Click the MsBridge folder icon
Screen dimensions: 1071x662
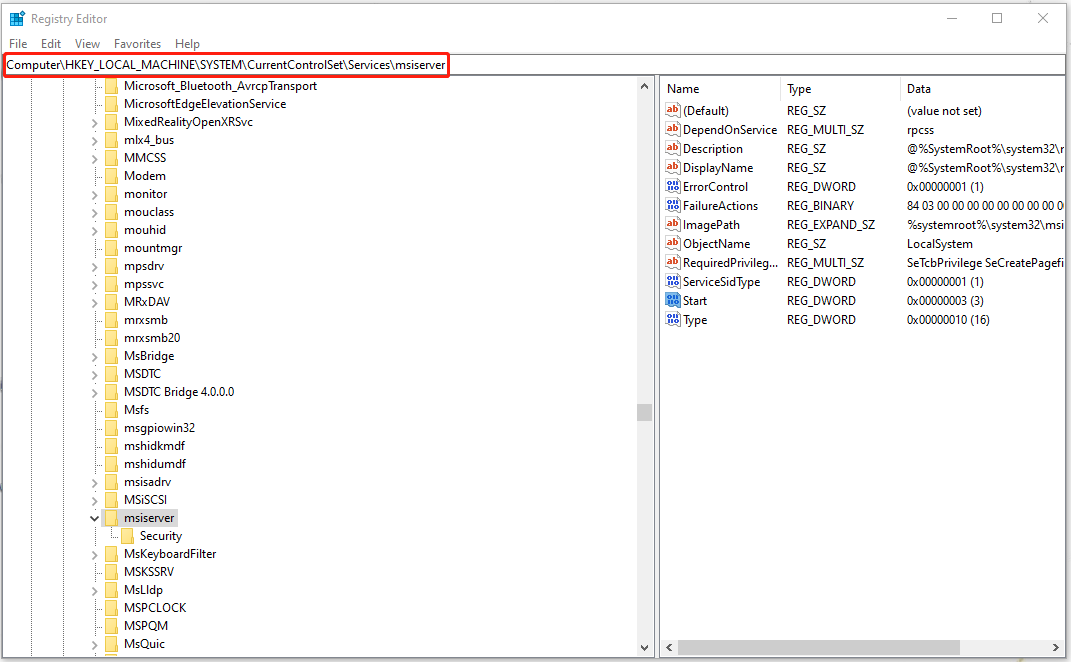point(111,356)
